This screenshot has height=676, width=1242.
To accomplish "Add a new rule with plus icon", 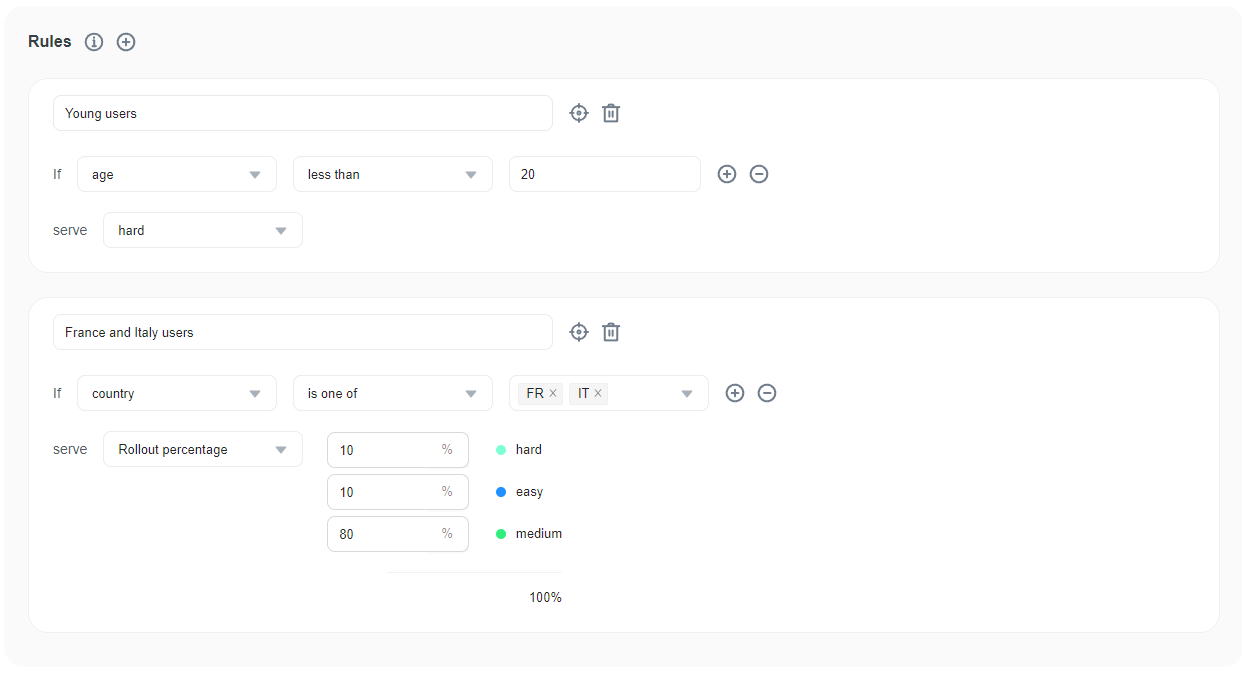I will [x=126, y=42].
